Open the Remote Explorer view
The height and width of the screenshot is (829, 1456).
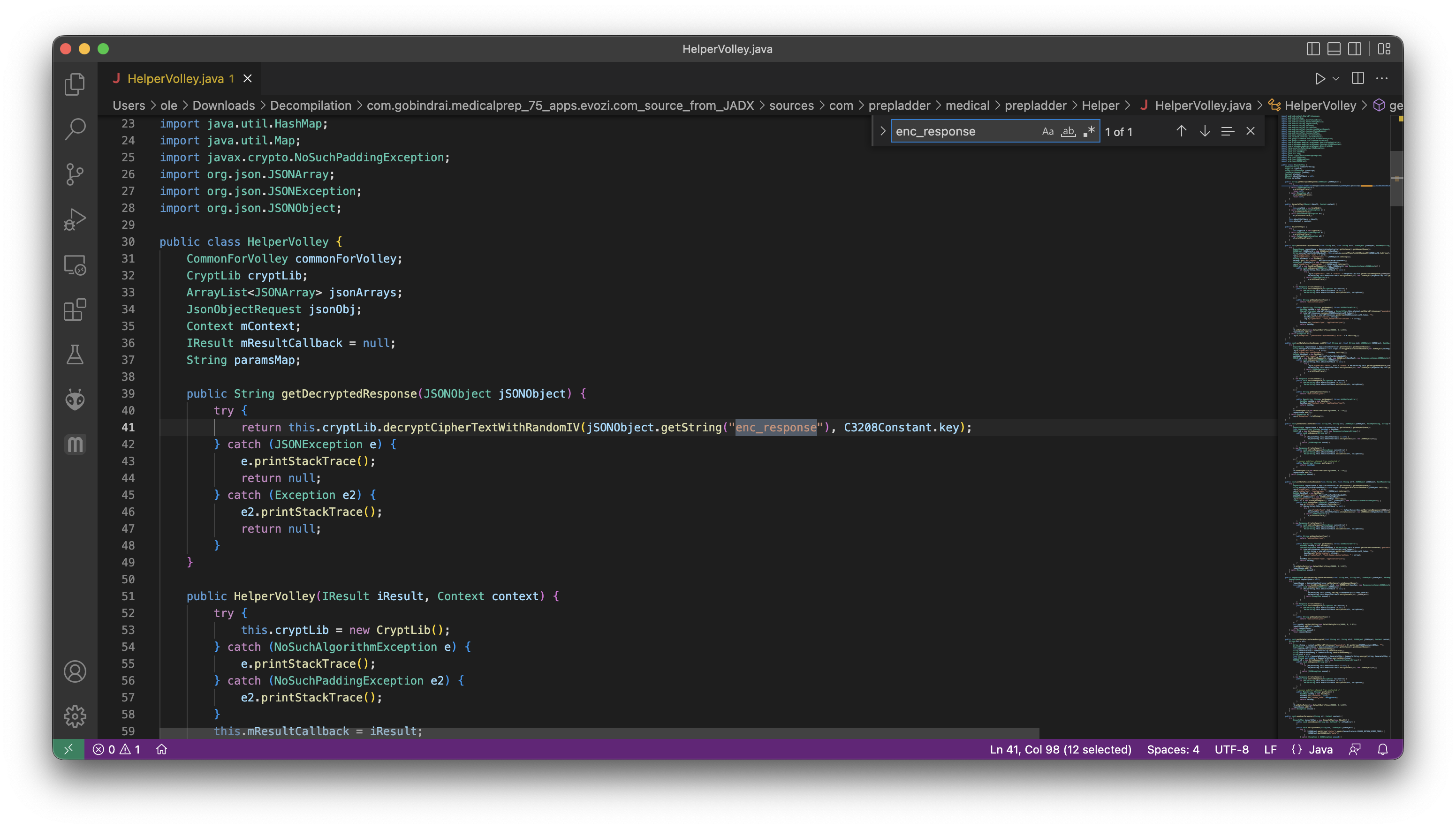coord(75,265)
